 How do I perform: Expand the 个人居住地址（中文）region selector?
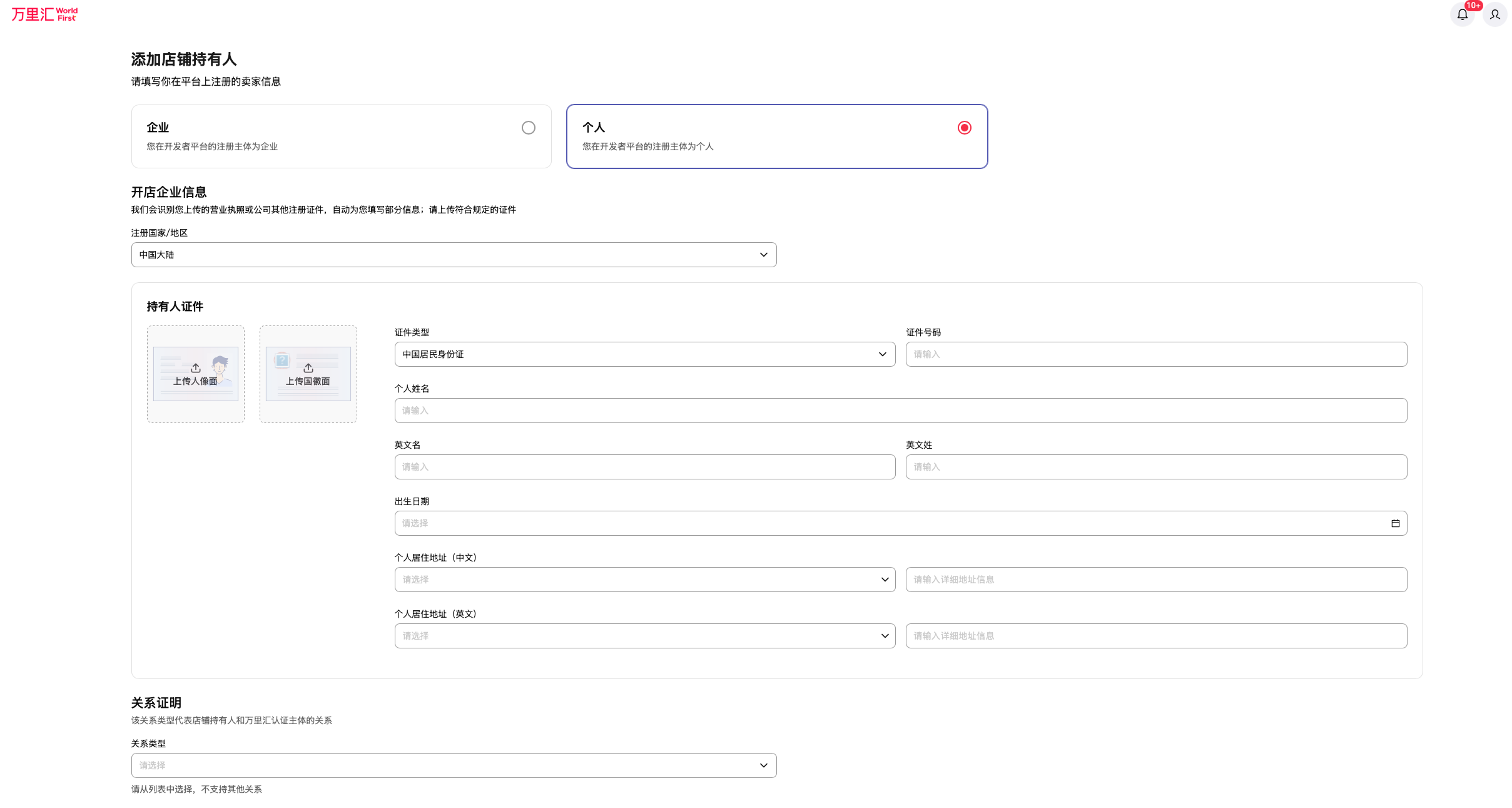pyautogui.click(x=644, y=580)
